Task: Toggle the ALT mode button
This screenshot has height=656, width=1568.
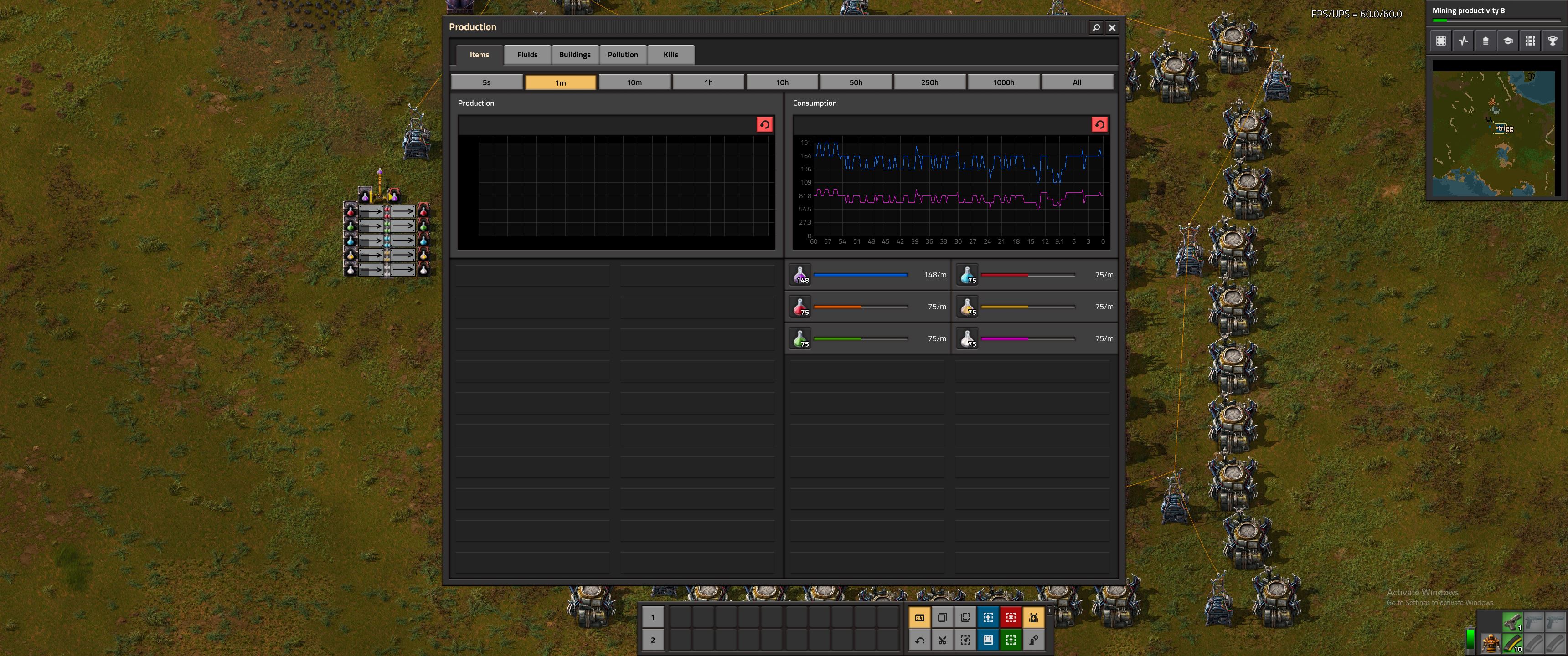Action: coord(919,617)
